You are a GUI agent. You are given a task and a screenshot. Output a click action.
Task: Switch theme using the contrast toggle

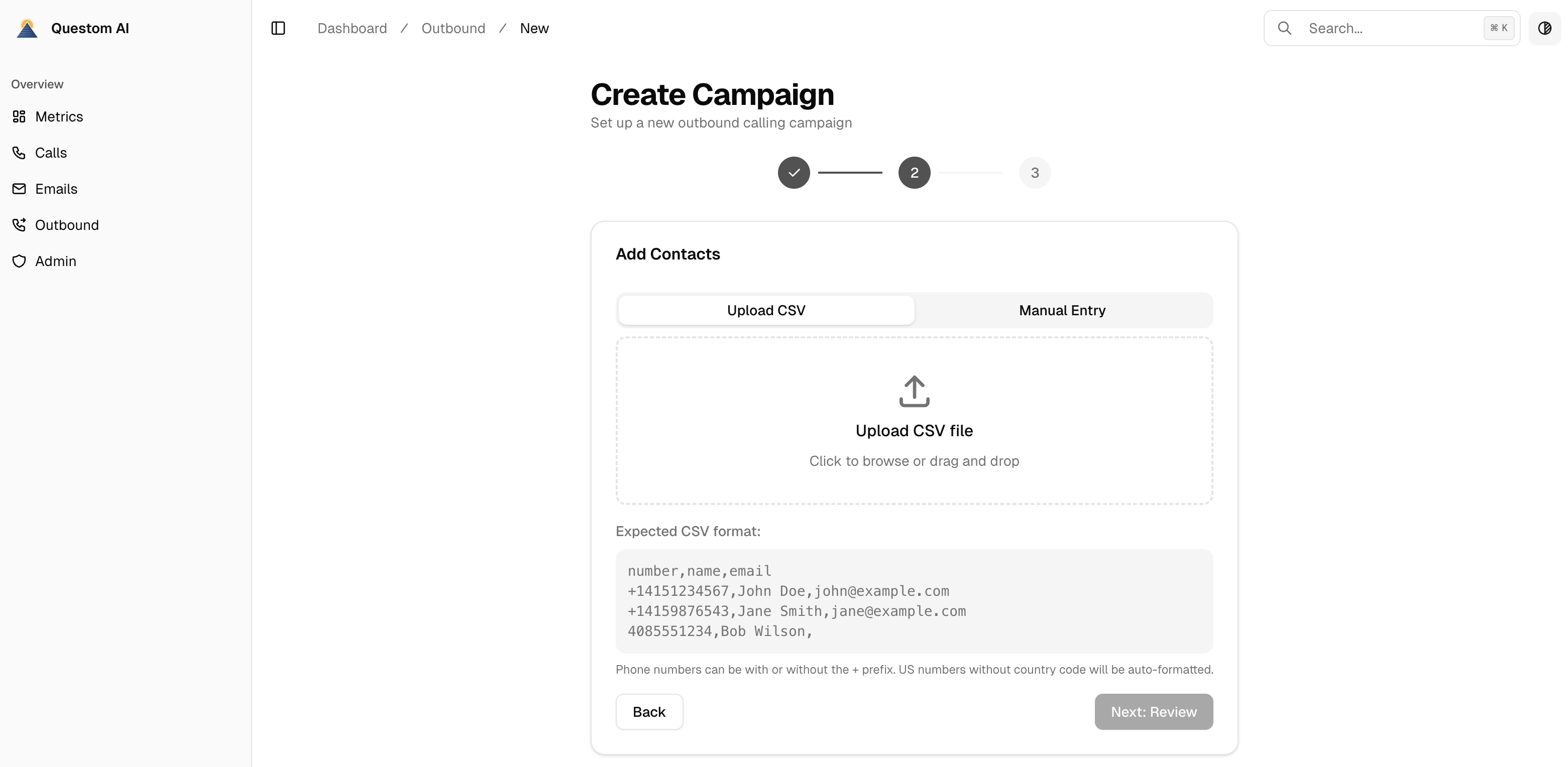click(1545, 28)
